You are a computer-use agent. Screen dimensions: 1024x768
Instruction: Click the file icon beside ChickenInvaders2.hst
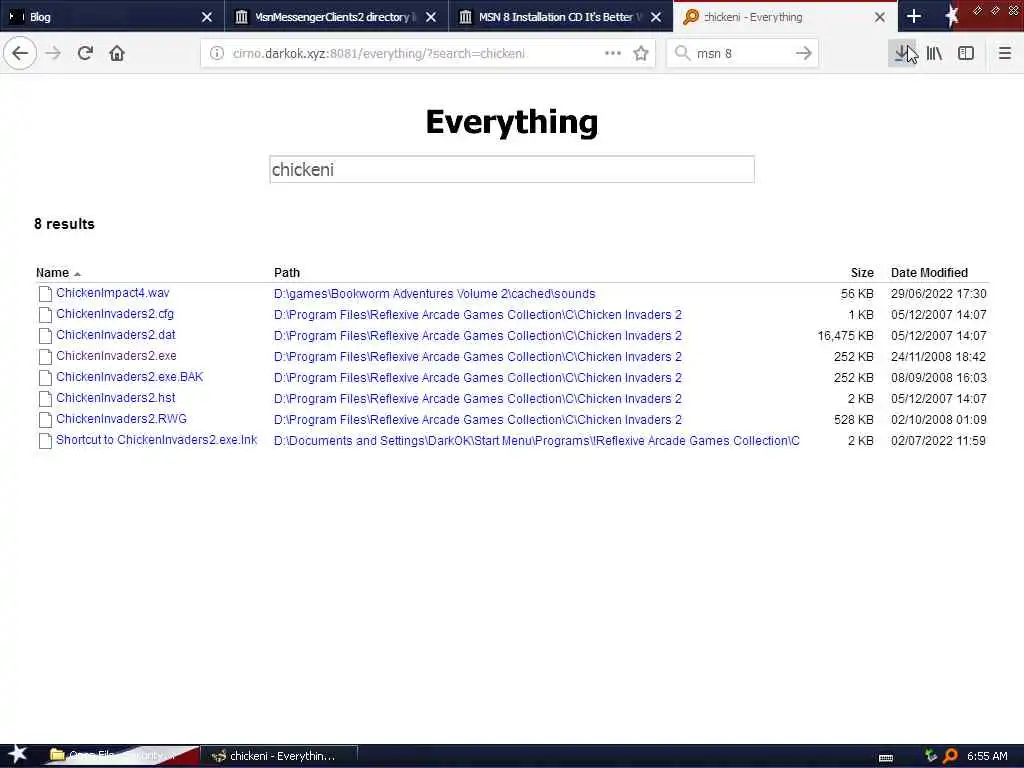pos(45,398)
